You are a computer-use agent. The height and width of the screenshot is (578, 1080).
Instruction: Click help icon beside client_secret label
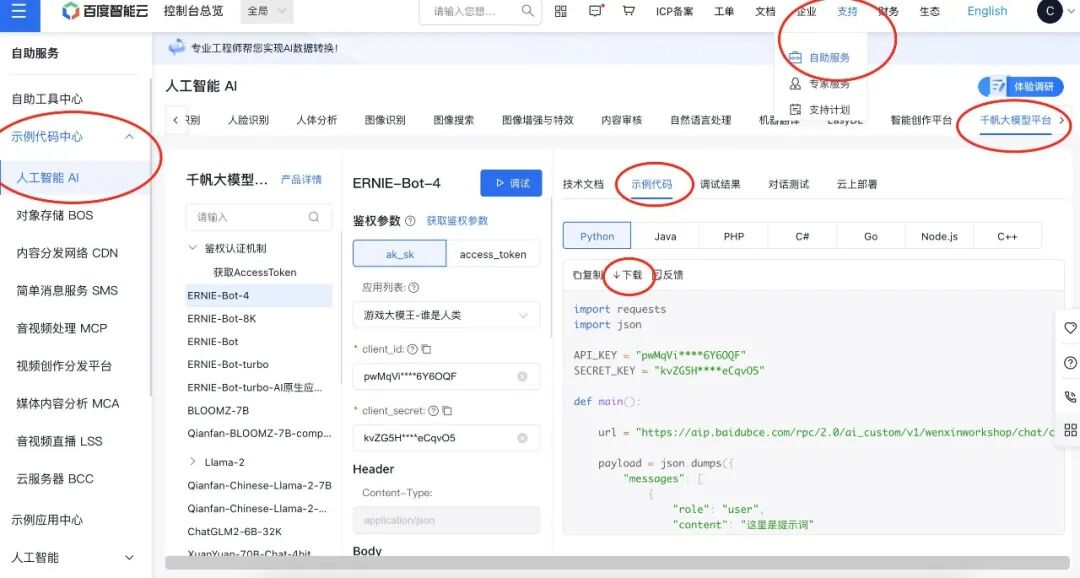433,411
